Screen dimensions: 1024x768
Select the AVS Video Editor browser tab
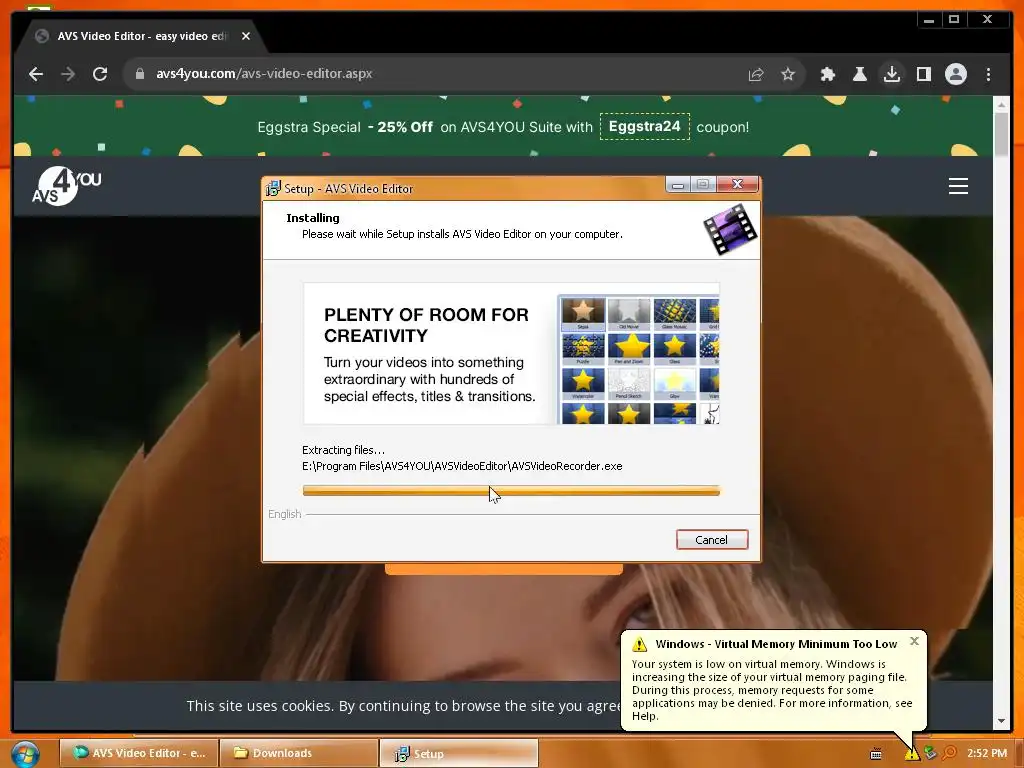pyautogui.click(x=140, y=36)
